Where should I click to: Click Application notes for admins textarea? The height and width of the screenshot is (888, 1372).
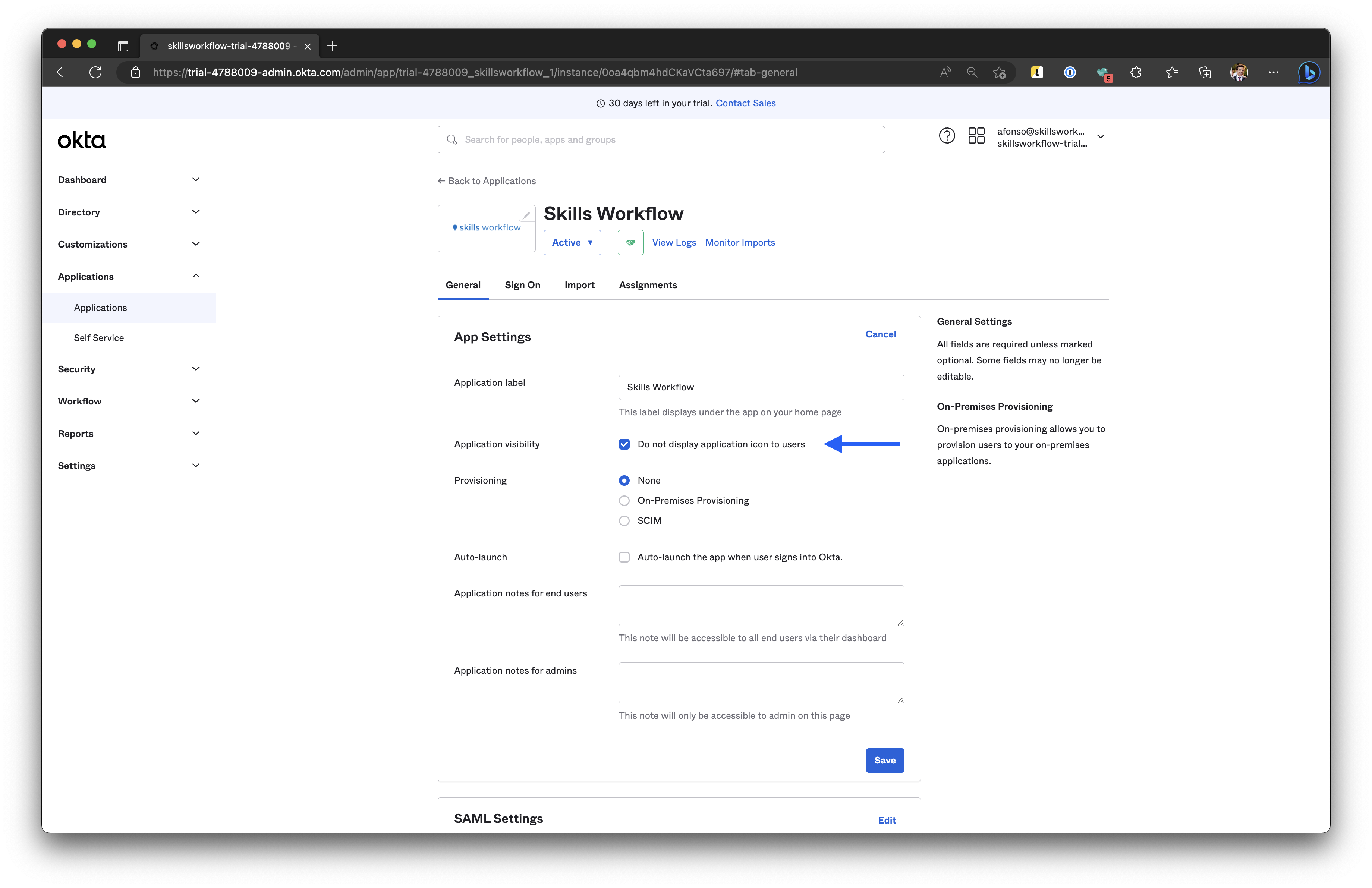pyautogui.click(x=761, y=683)
